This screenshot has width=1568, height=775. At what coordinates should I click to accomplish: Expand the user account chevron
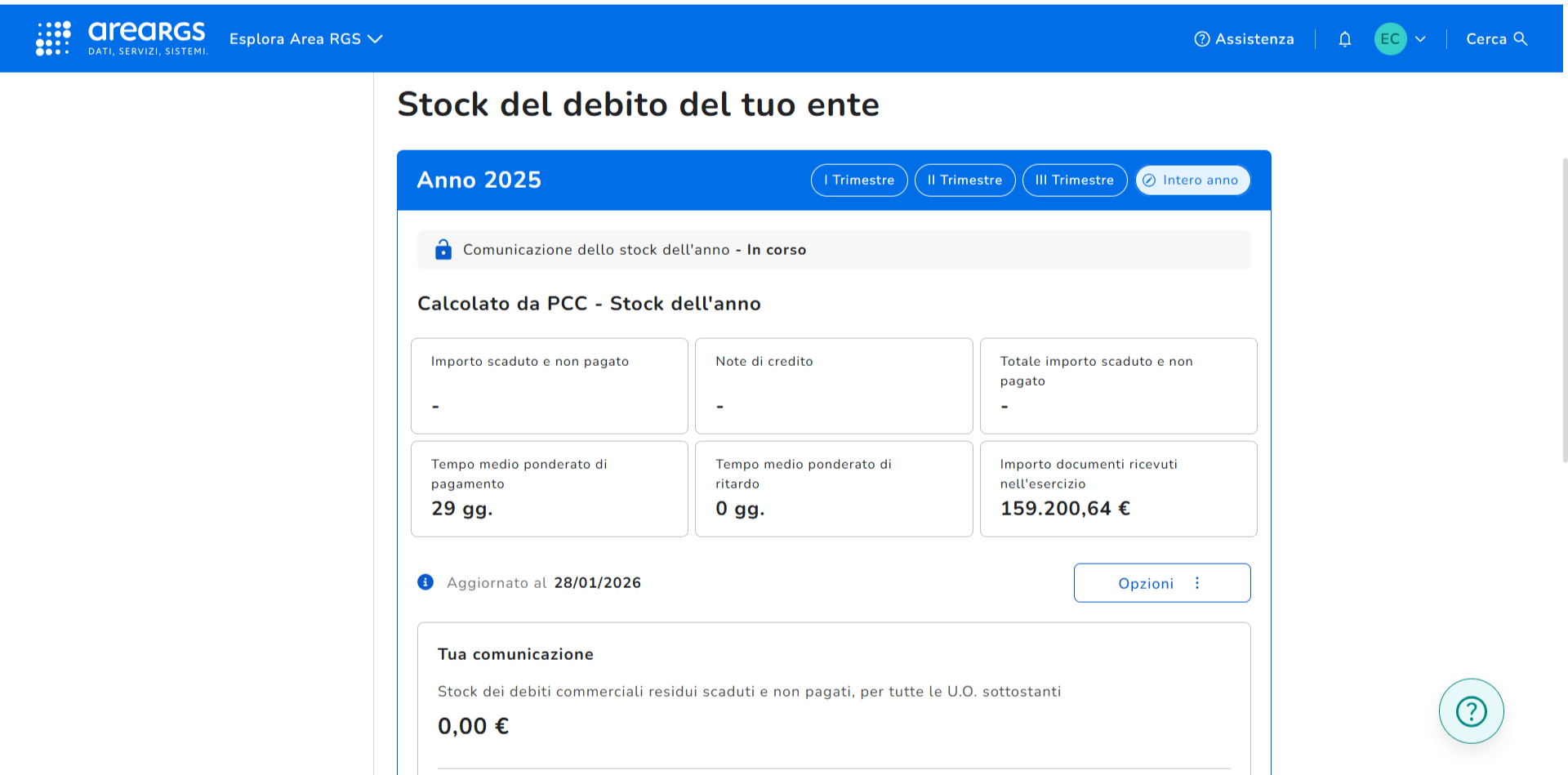click(1420, 38)
